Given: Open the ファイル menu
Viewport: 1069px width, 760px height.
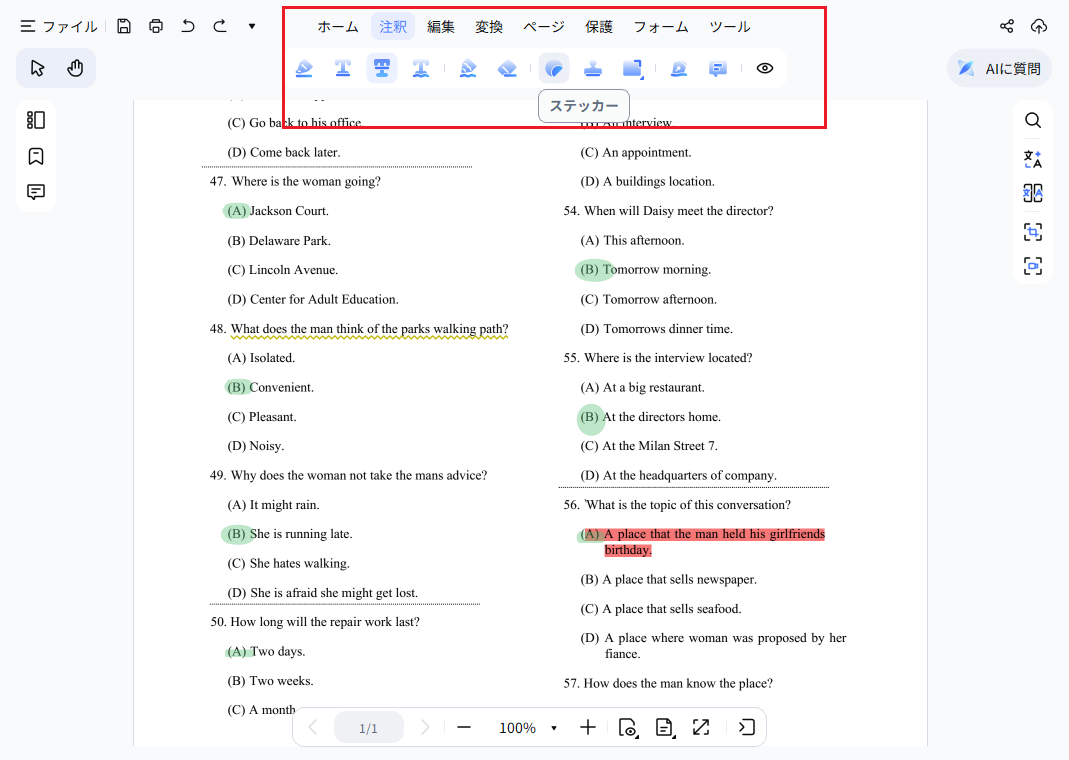Looking at the screenshot, I should [59, 27].
